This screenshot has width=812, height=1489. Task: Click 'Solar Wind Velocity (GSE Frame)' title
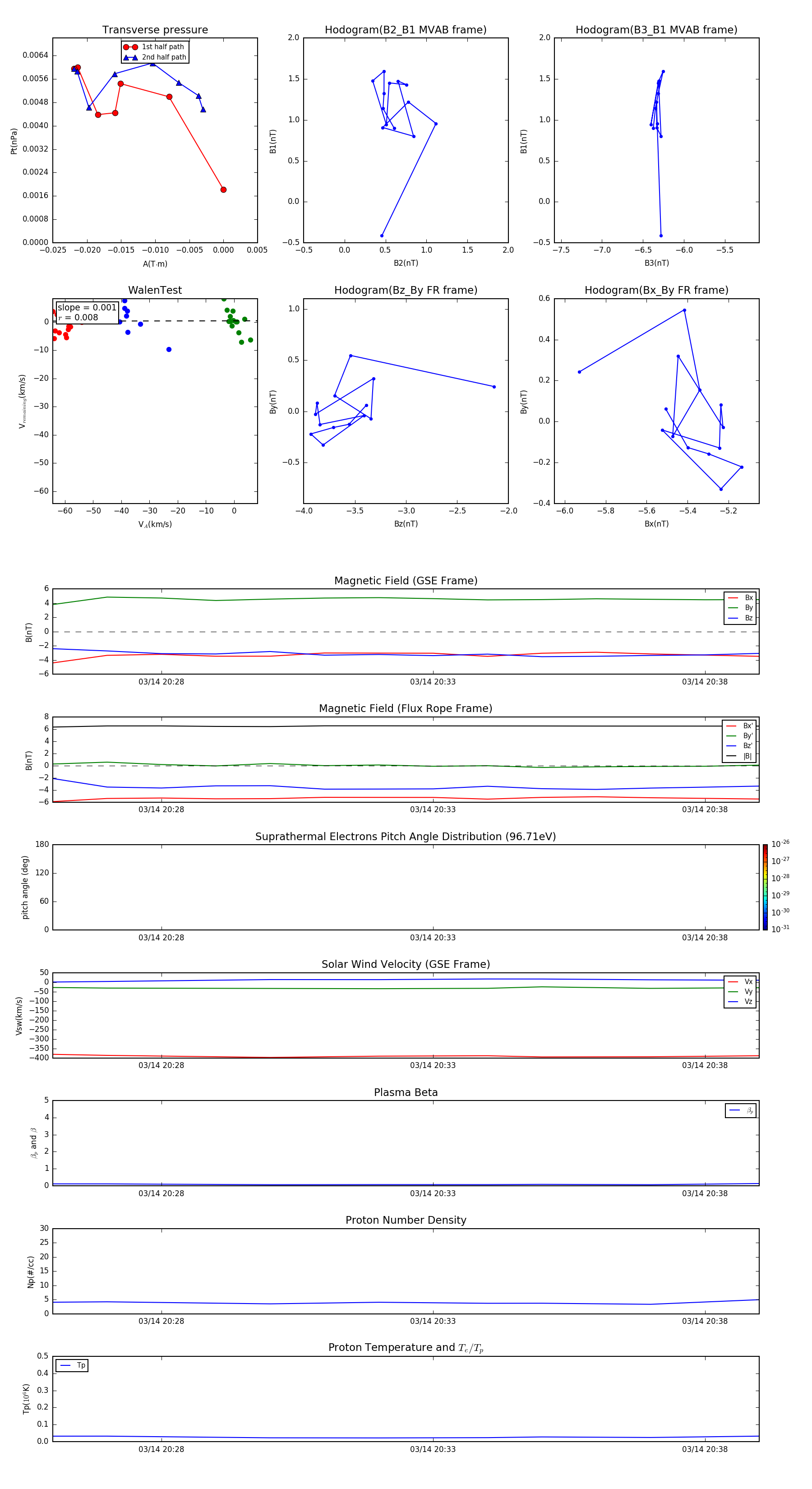(406, 965)
